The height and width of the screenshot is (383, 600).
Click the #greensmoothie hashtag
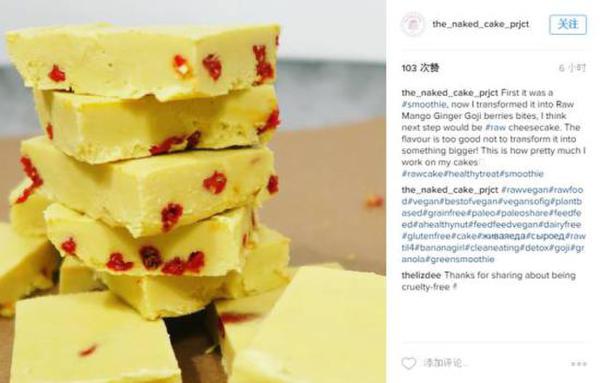click(x=462, y=259)
